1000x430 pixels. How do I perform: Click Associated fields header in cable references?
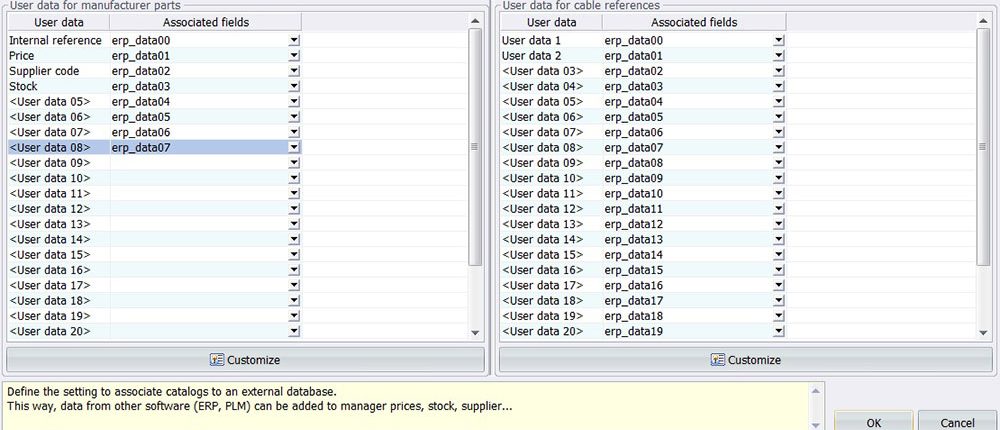coord(694,22)
